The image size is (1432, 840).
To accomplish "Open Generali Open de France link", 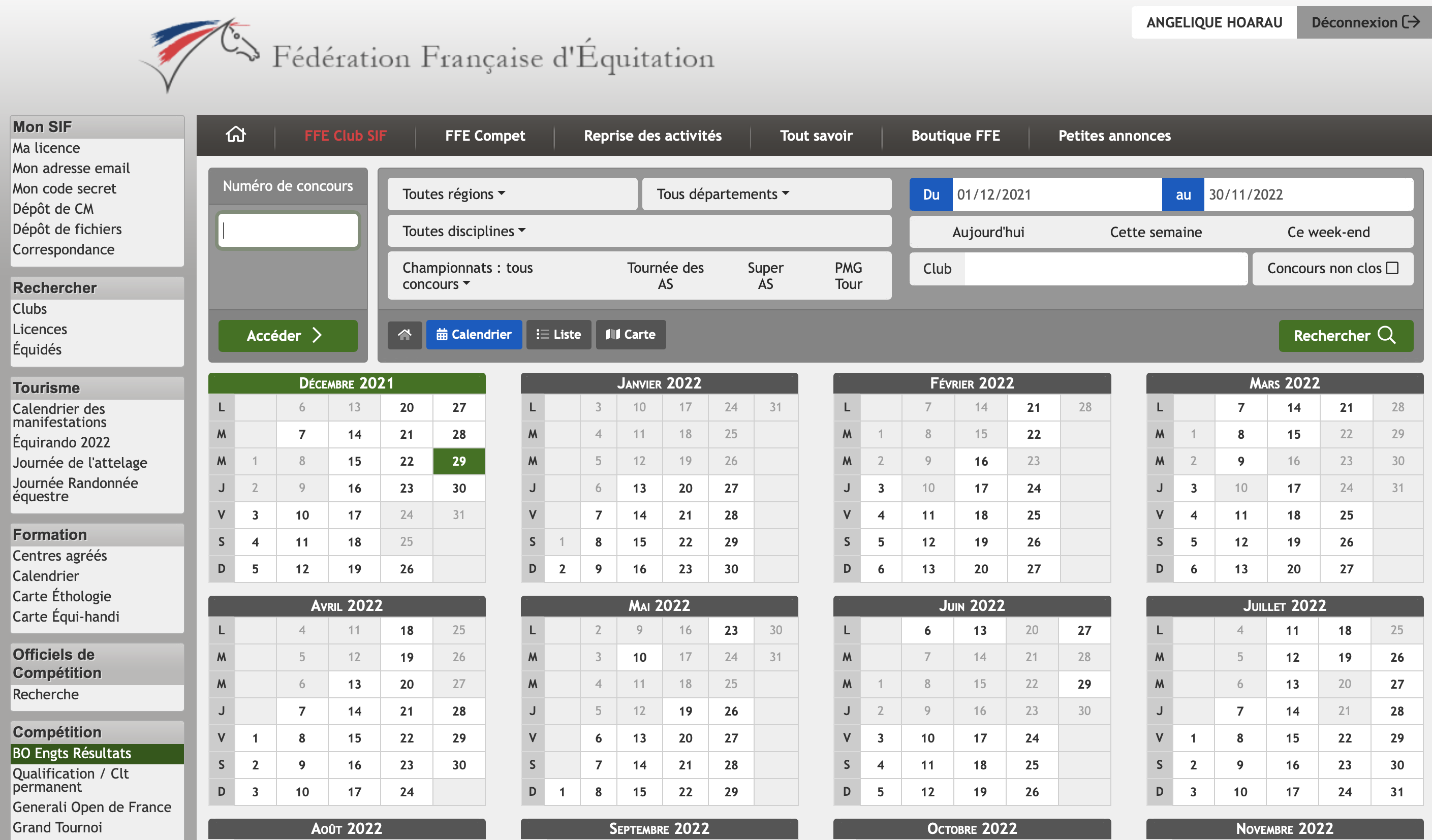I will click(x=91, y=807).
